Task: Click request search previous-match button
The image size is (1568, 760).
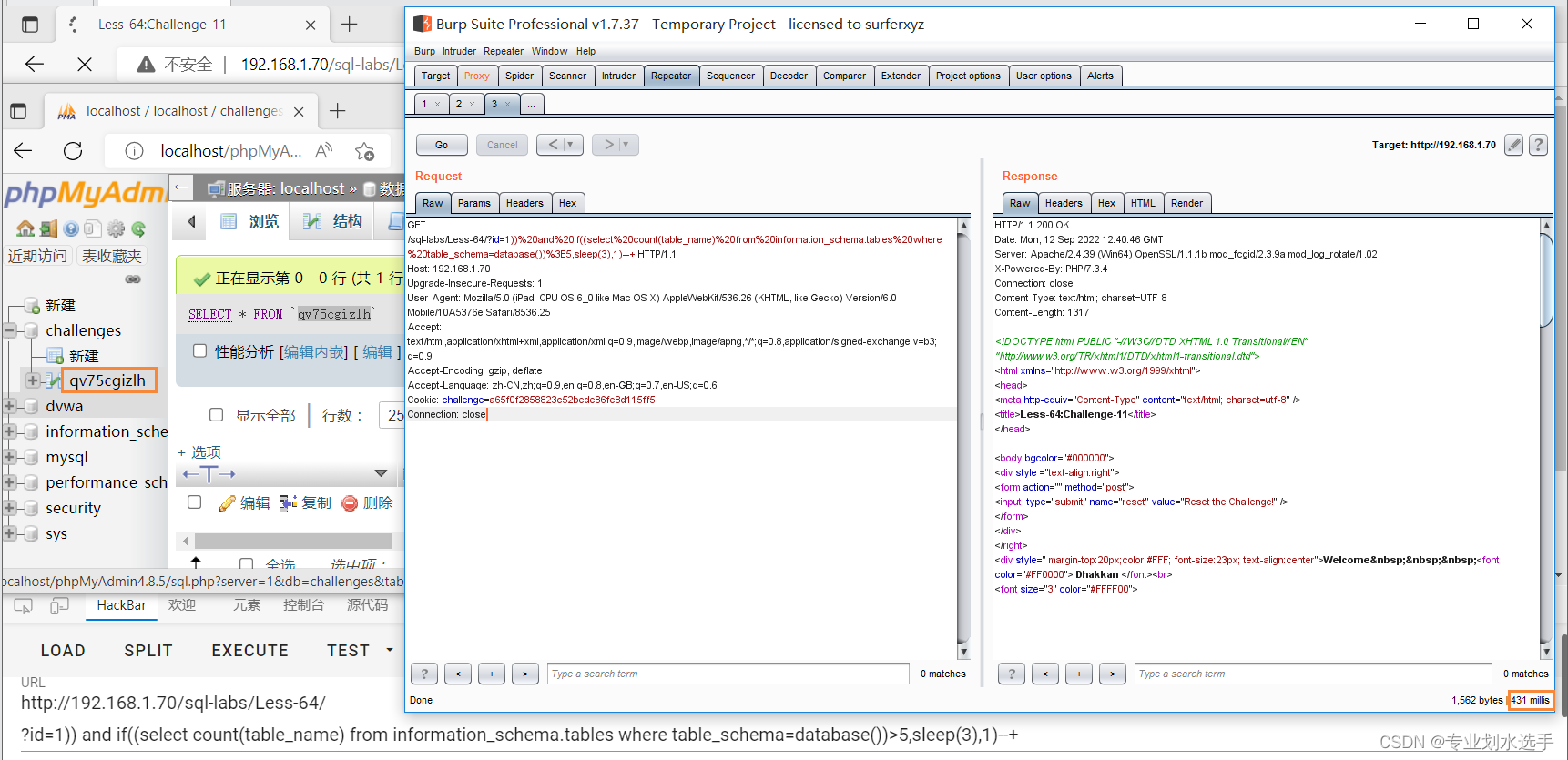Action: [x=458, y=674]
